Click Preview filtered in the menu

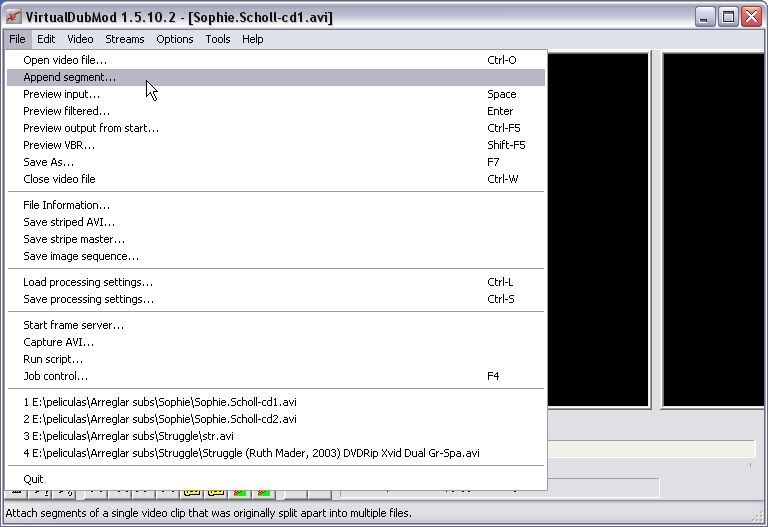pyautogui.click(x=66, y=111)
